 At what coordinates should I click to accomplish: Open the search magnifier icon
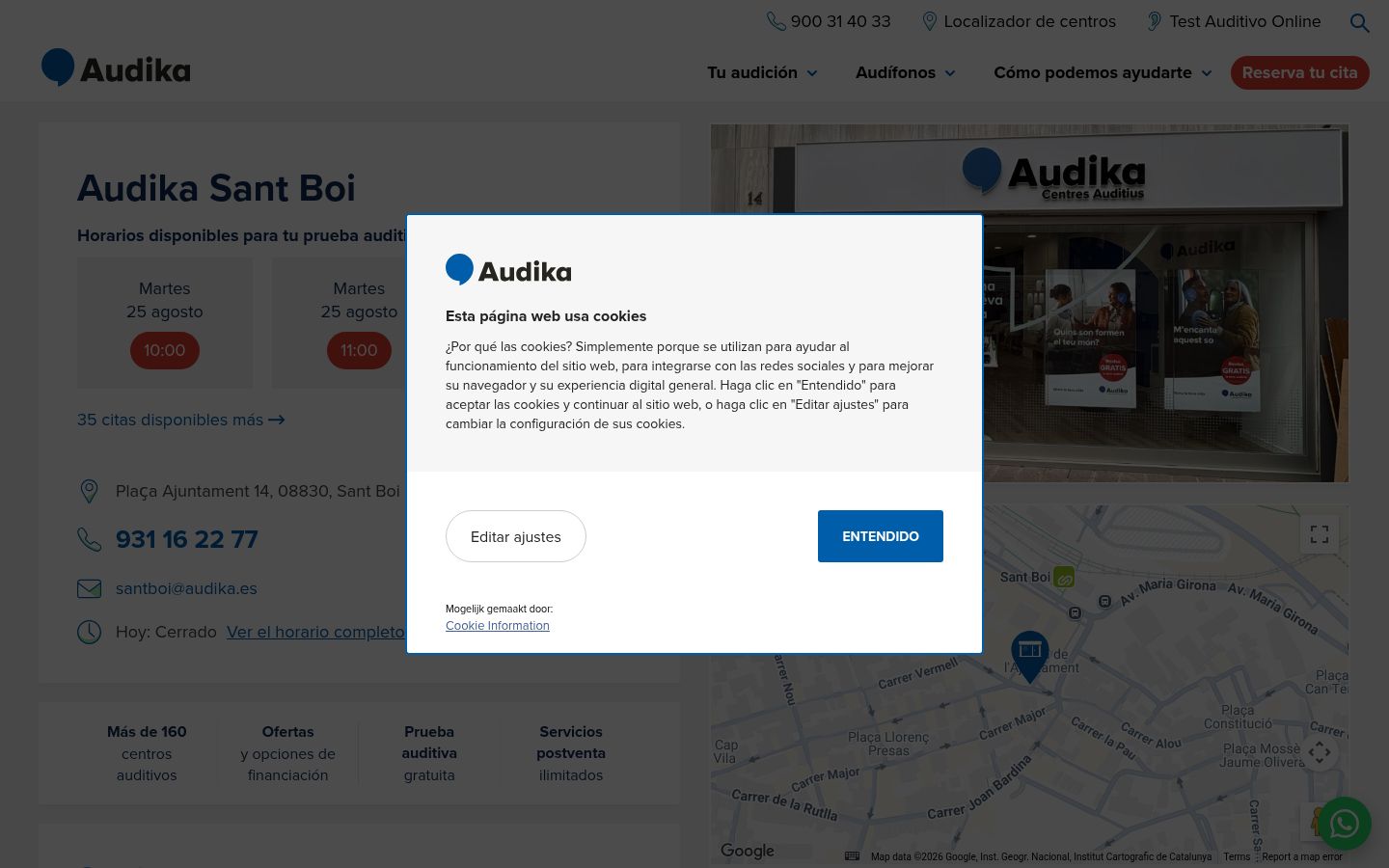tap(1359, 22)
